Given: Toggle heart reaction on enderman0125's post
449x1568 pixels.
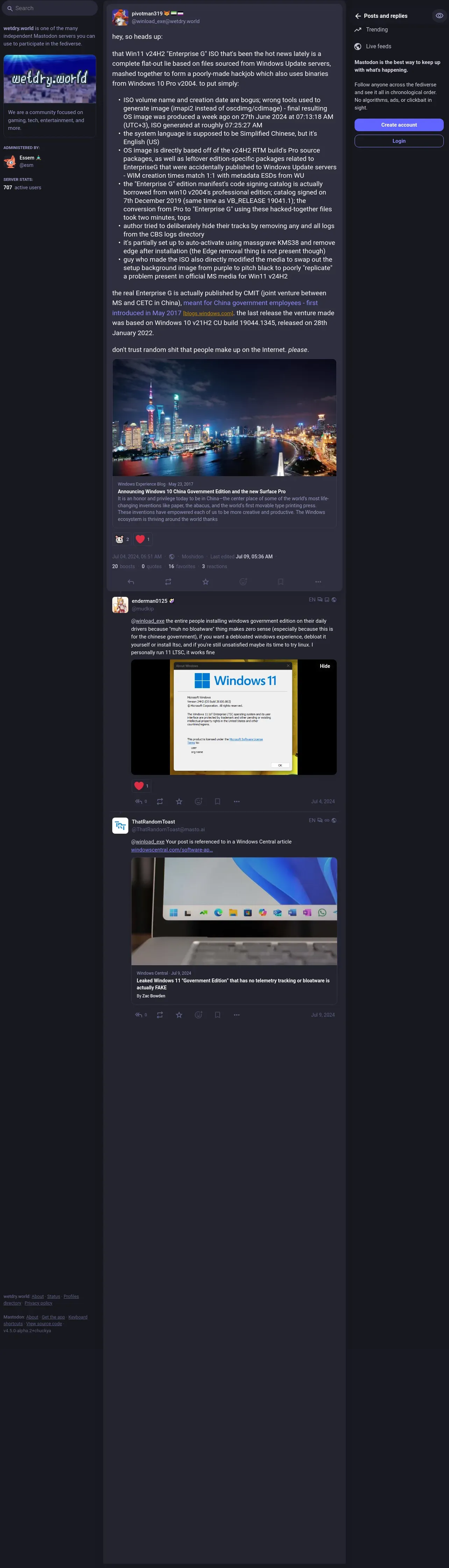Looking at the screenshot, I should pyautogui.click(x=141, y=786).
